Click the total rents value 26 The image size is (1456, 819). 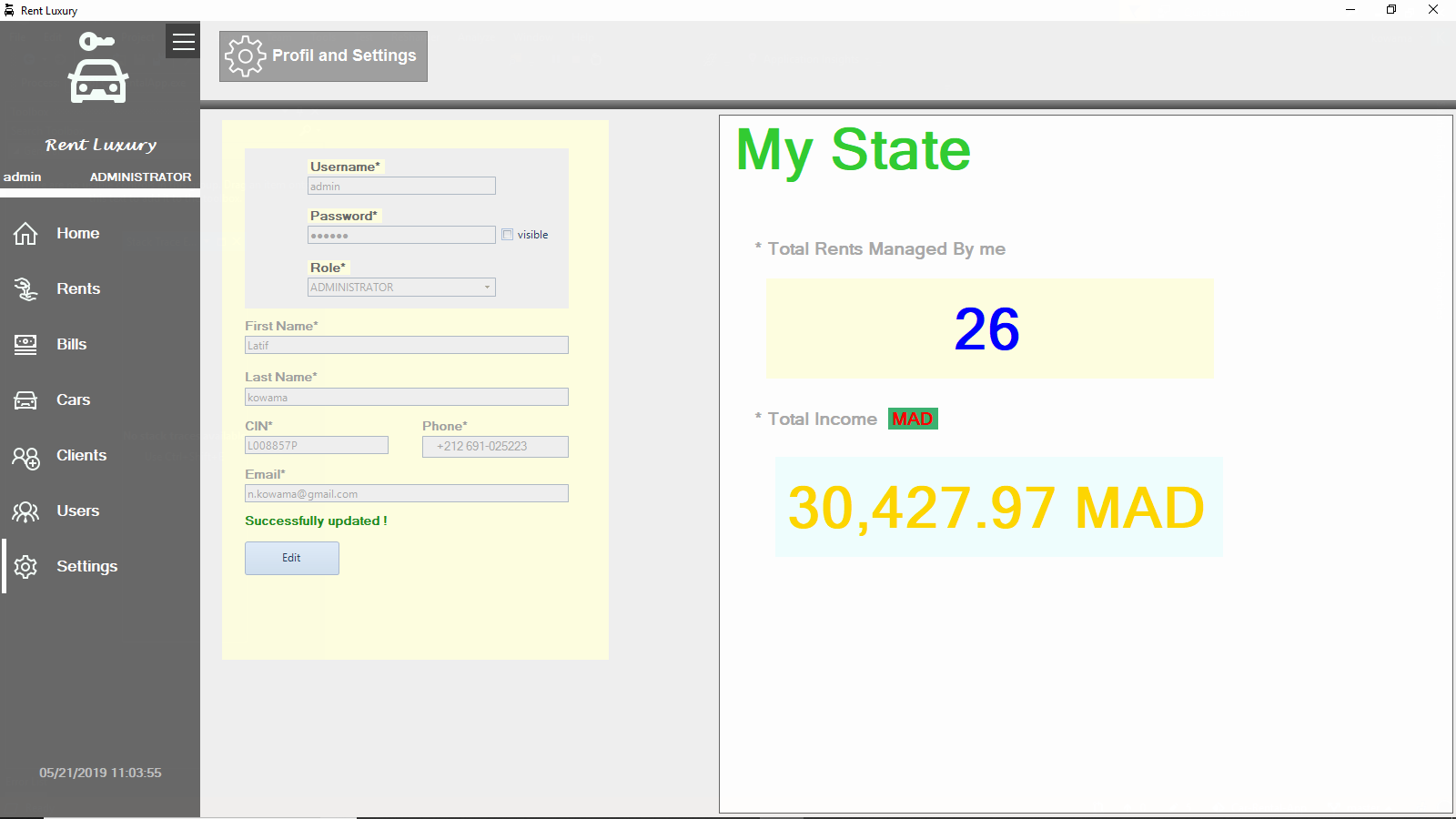[x=987, y=329]
